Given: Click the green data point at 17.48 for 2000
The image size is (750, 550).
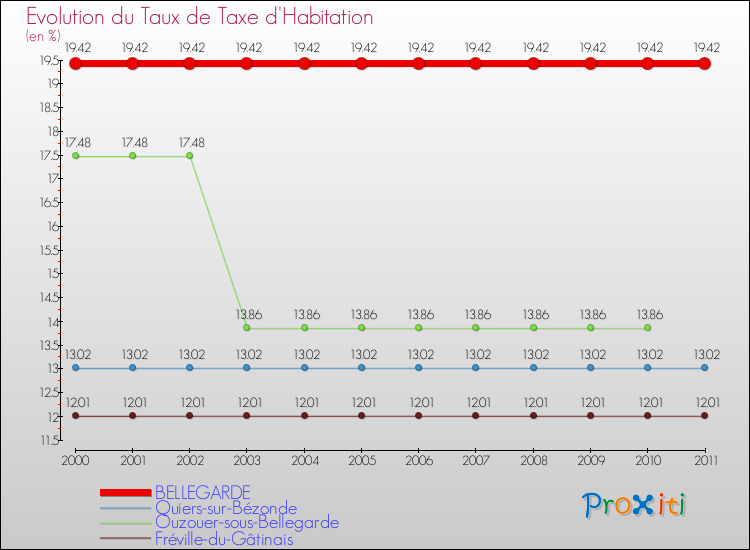Looking at the screenshot, I should tap(76, 156).
